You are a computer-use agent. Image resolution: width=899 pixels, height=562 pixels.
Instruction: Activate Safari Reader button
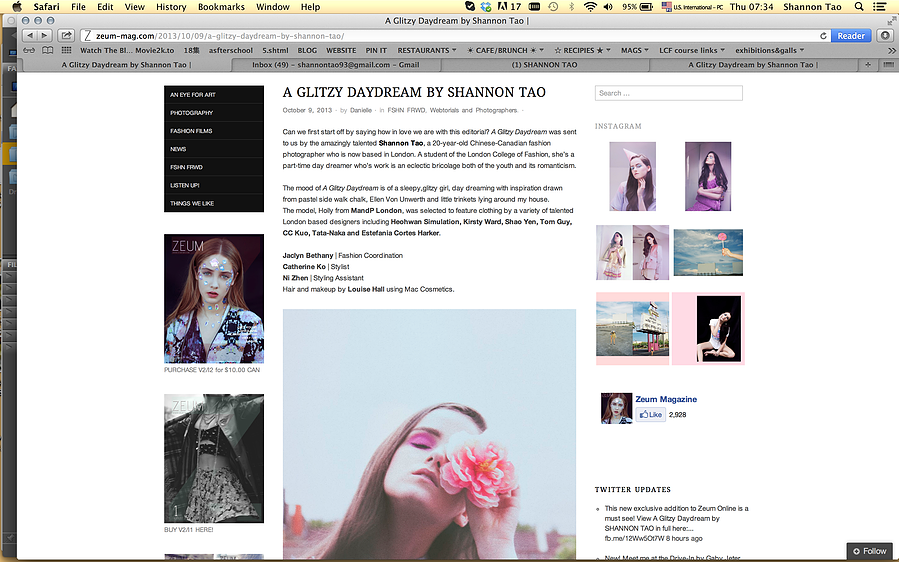pos(851,36)
